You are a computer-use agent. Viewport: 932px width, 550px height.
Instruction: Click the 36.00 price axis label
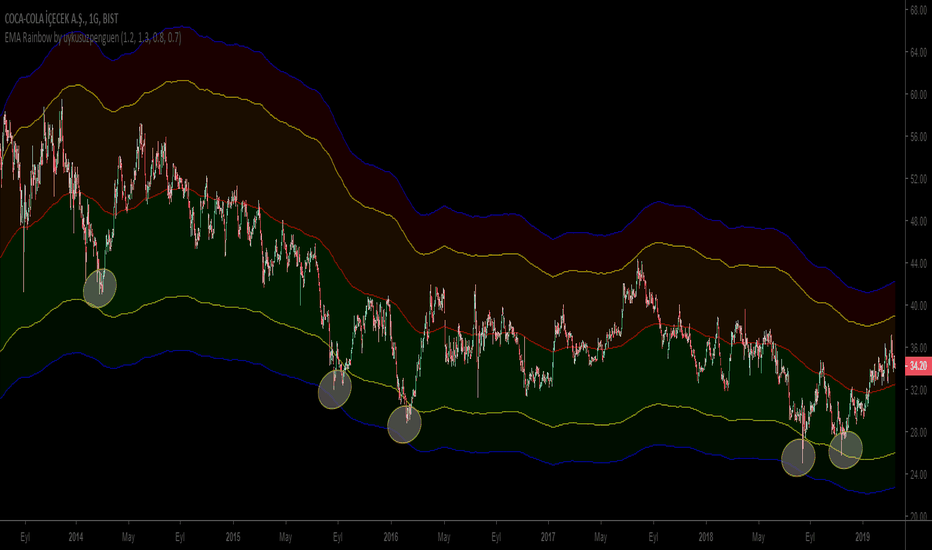[918, 348]
